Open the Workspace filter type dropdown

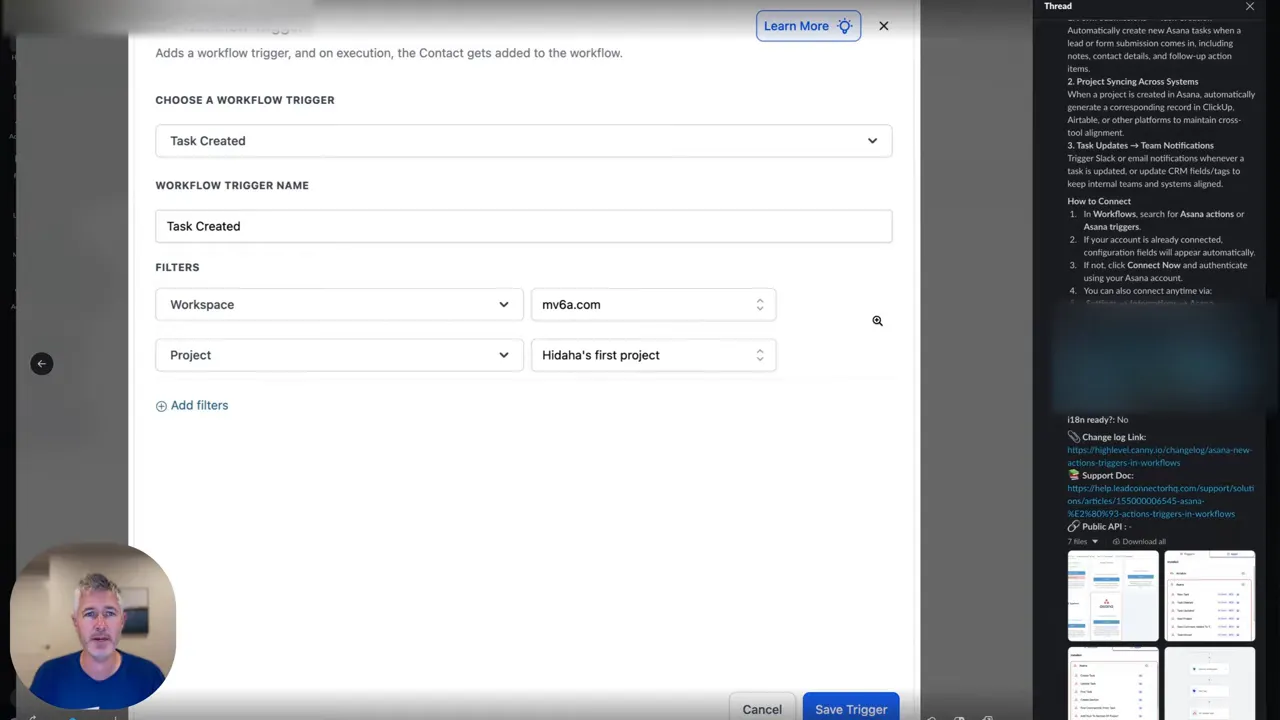click(x=339, y=305)
